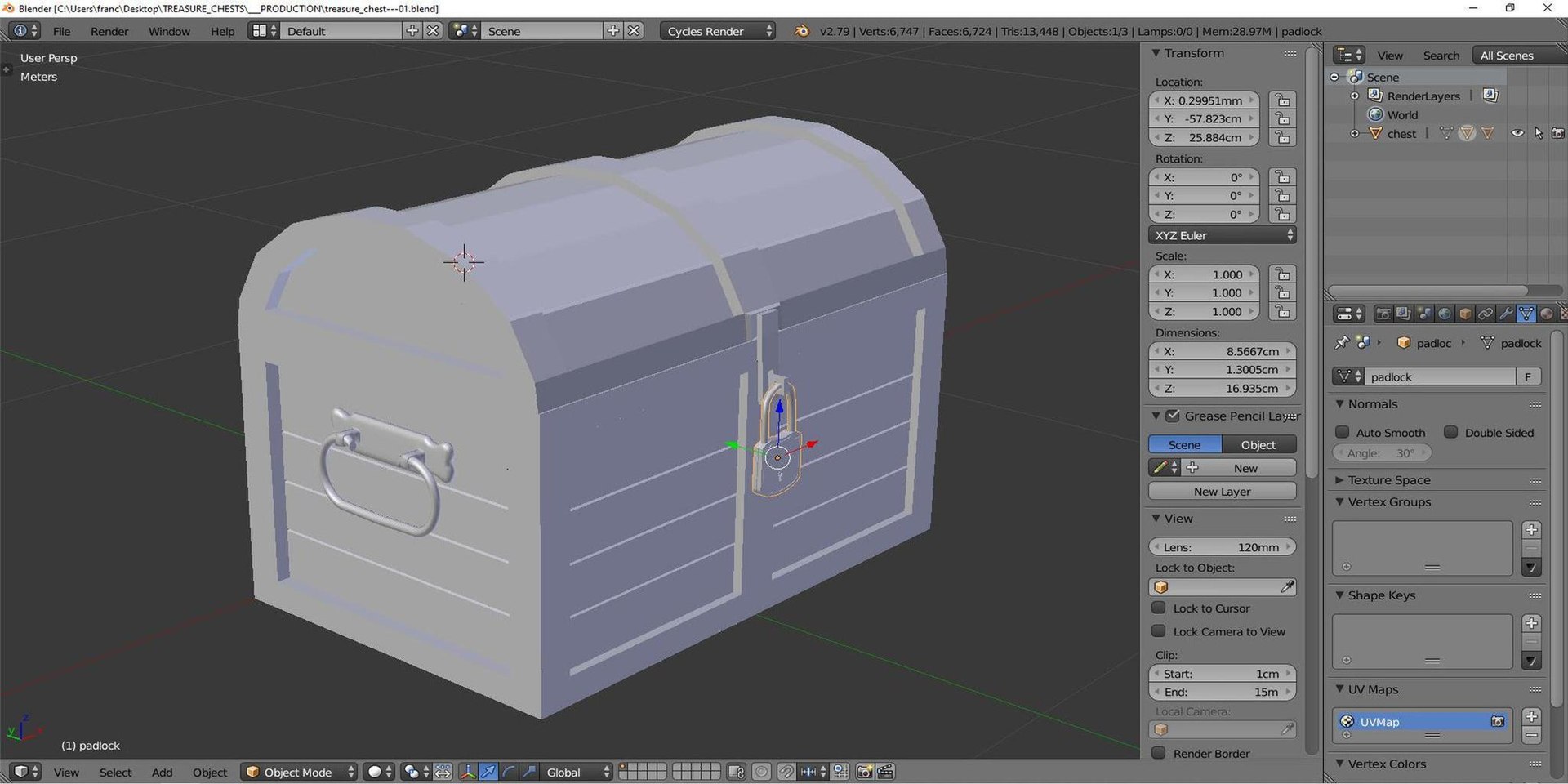This screenshot has width=1568, height=784.
Task: Open the Render properties camera tab
Action: click(1383, 314)
